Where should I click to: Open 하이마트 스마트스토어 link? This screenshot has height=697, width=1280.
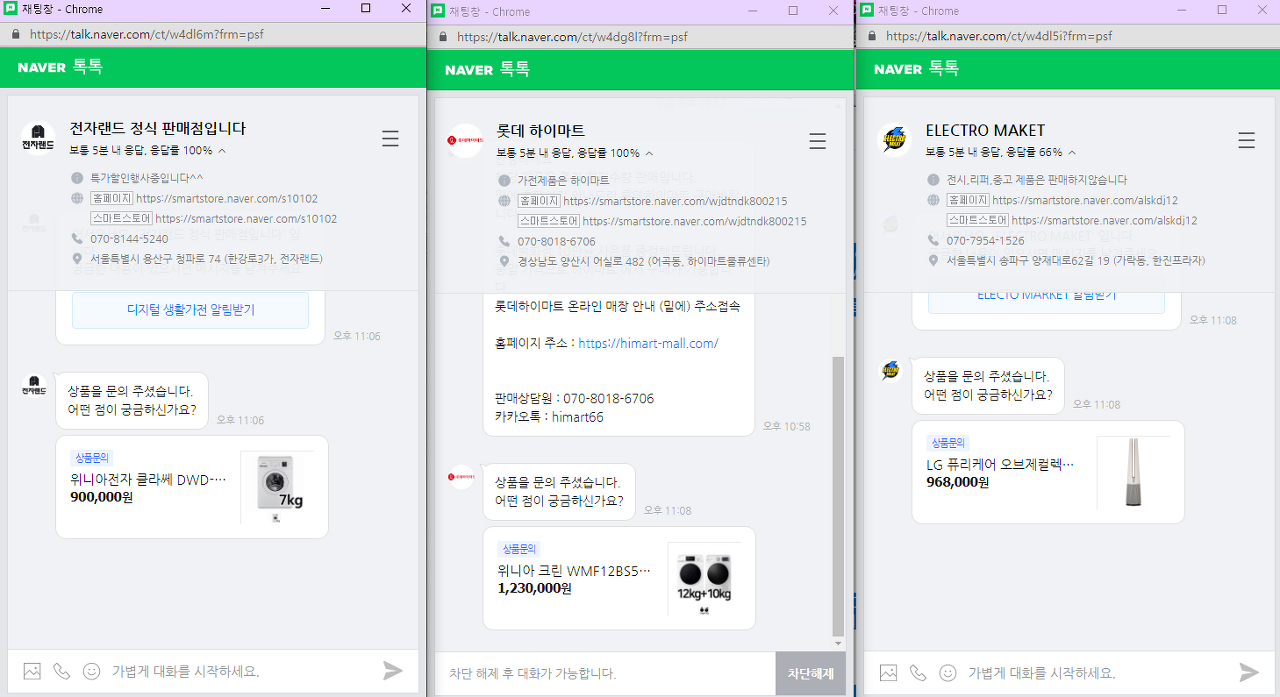(694, 221)
